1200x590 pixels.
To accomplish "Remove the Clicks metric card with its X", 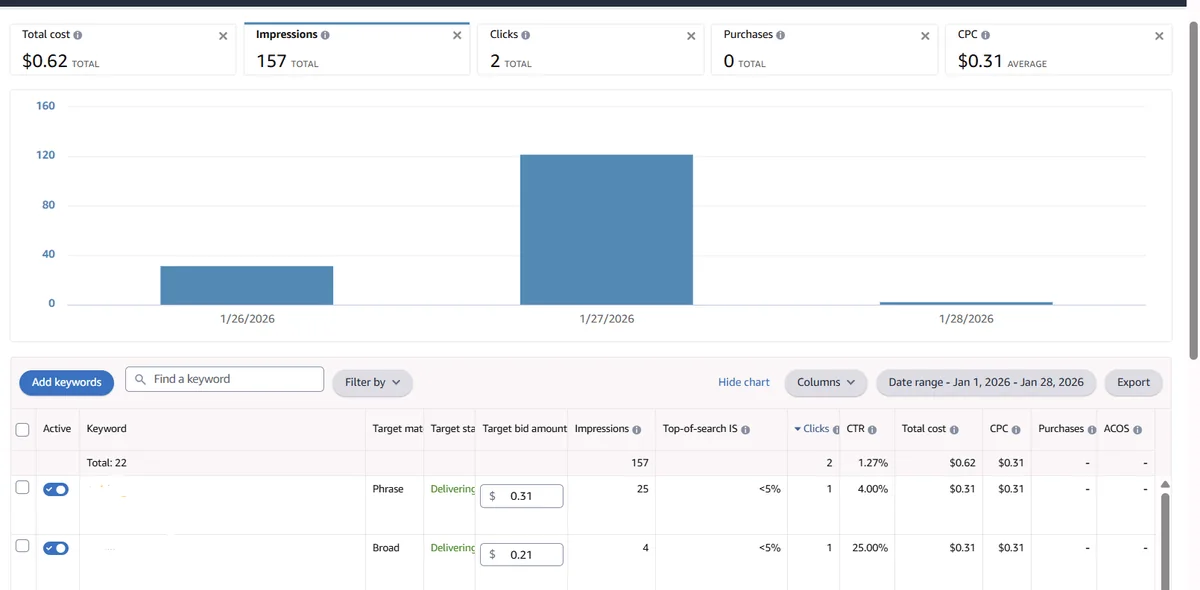I will point(691,36).
